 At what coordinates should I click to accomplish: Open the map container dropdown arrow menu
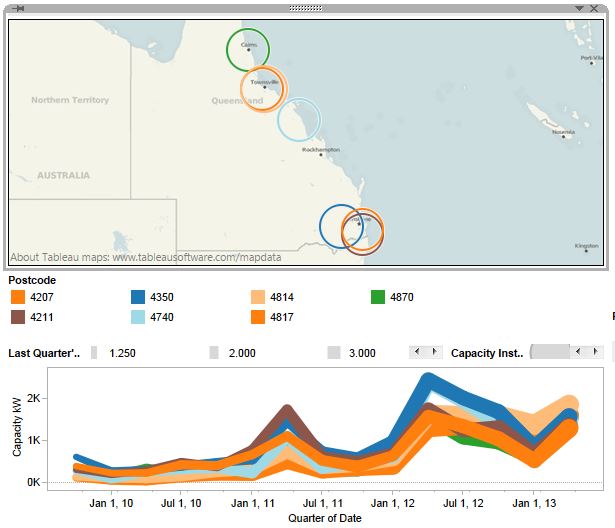578,8
